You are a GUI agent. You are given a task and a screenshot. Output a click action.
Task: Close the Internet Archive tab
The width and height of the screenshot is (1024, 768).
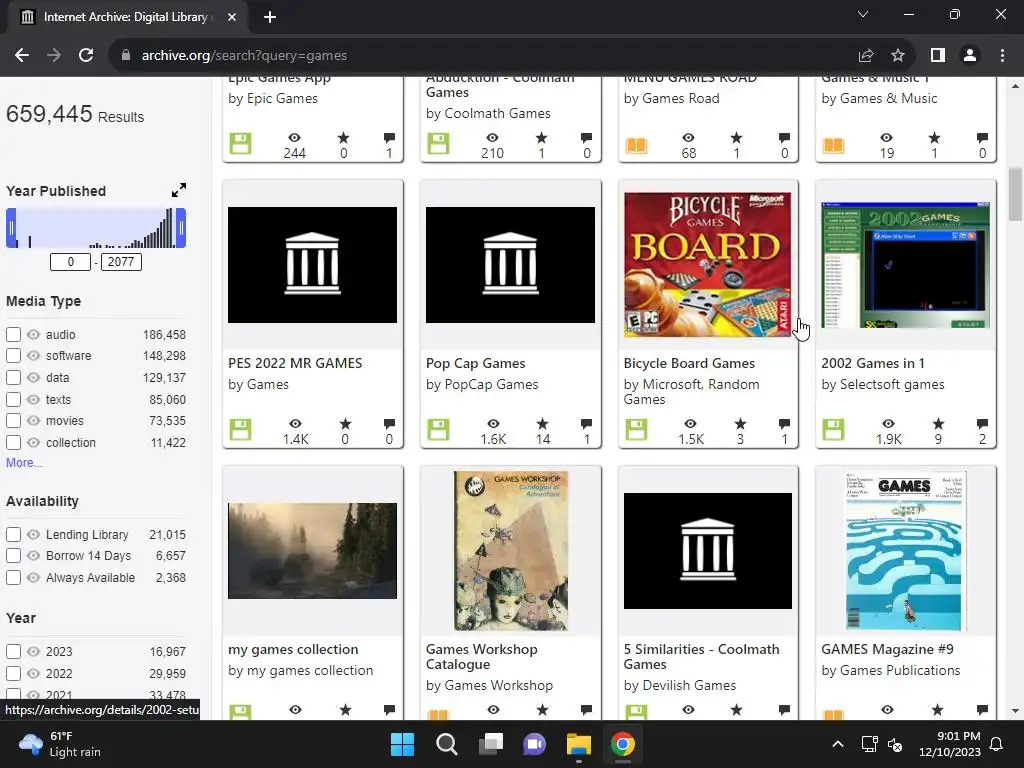click(x=232, y=17)
